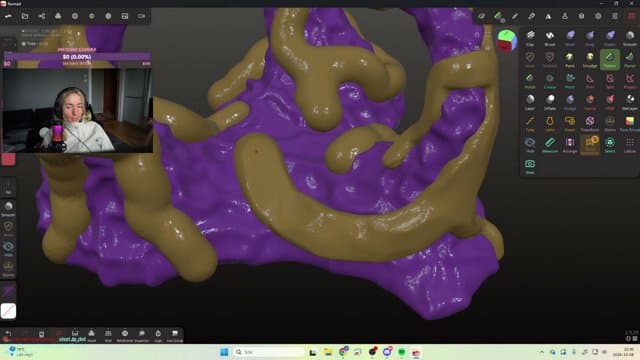Select the Split tool
The image size is (640, 360).
click(x=610, y=80)
